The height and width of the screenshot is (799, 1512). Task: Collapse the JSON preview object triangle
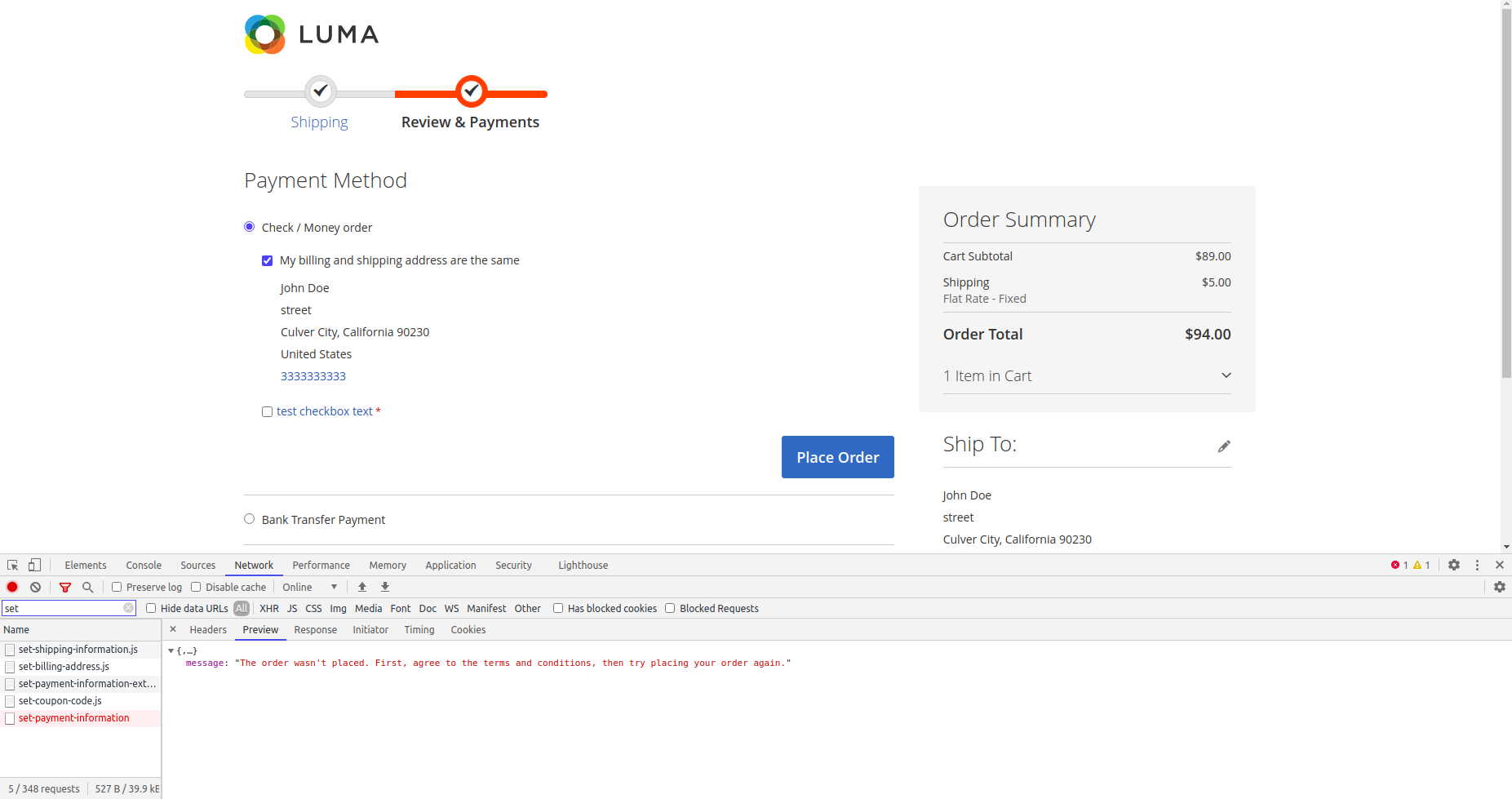click(x=171, y=651)
